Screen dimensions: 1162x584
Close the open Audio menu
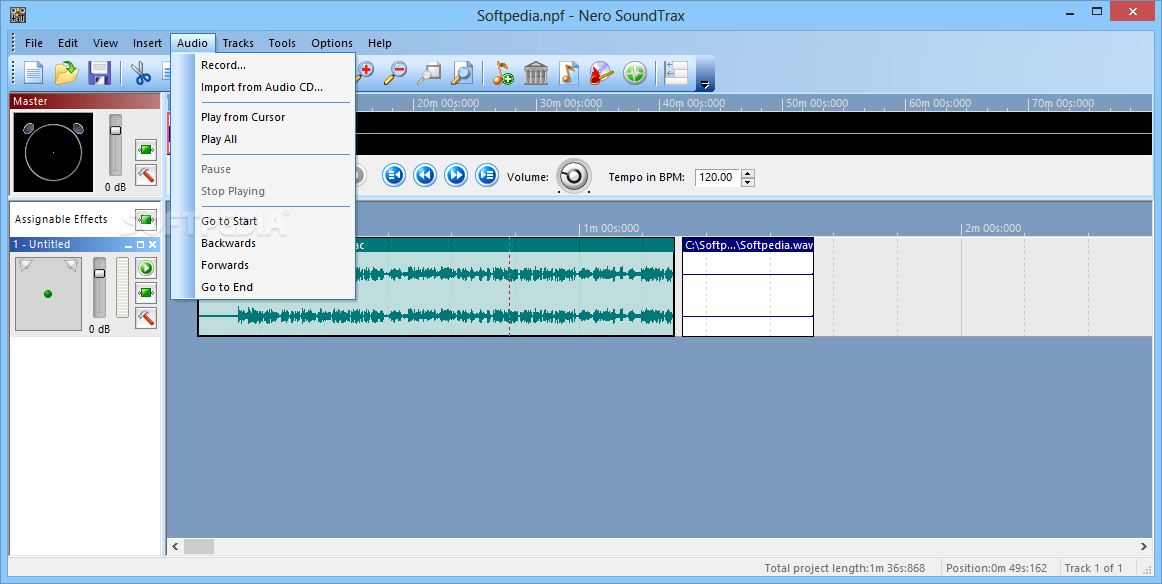pyautogui.click(x=193, y=43)
